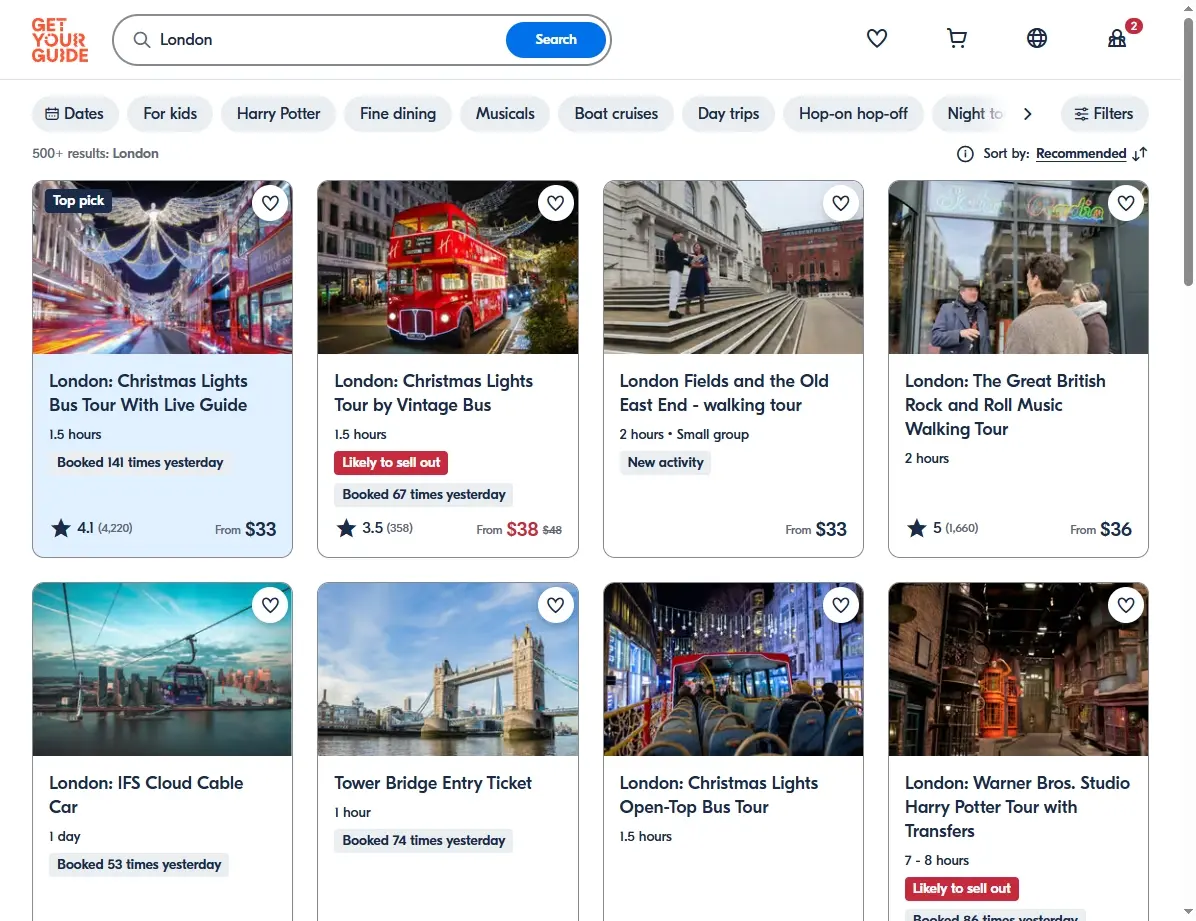Click the 2 hours • Small group text
1196x921 pixels.
coord(684,434)
